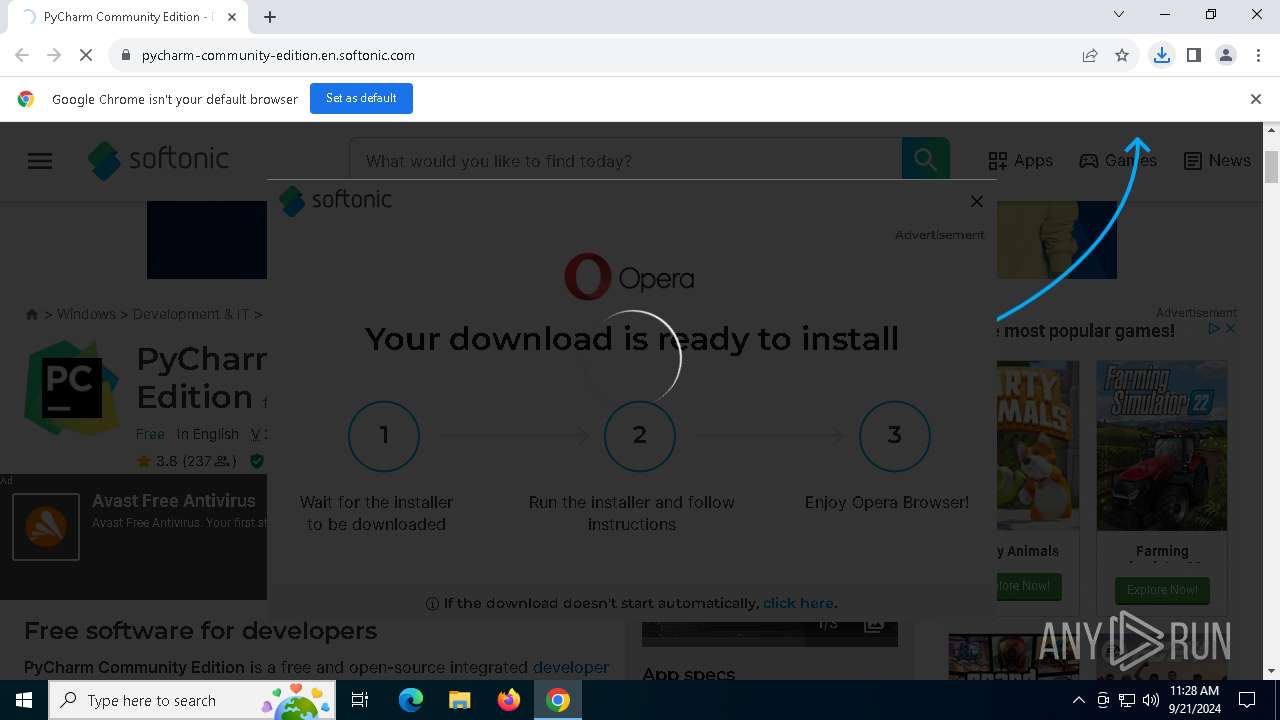Open the Apps section

point(1020,161)
